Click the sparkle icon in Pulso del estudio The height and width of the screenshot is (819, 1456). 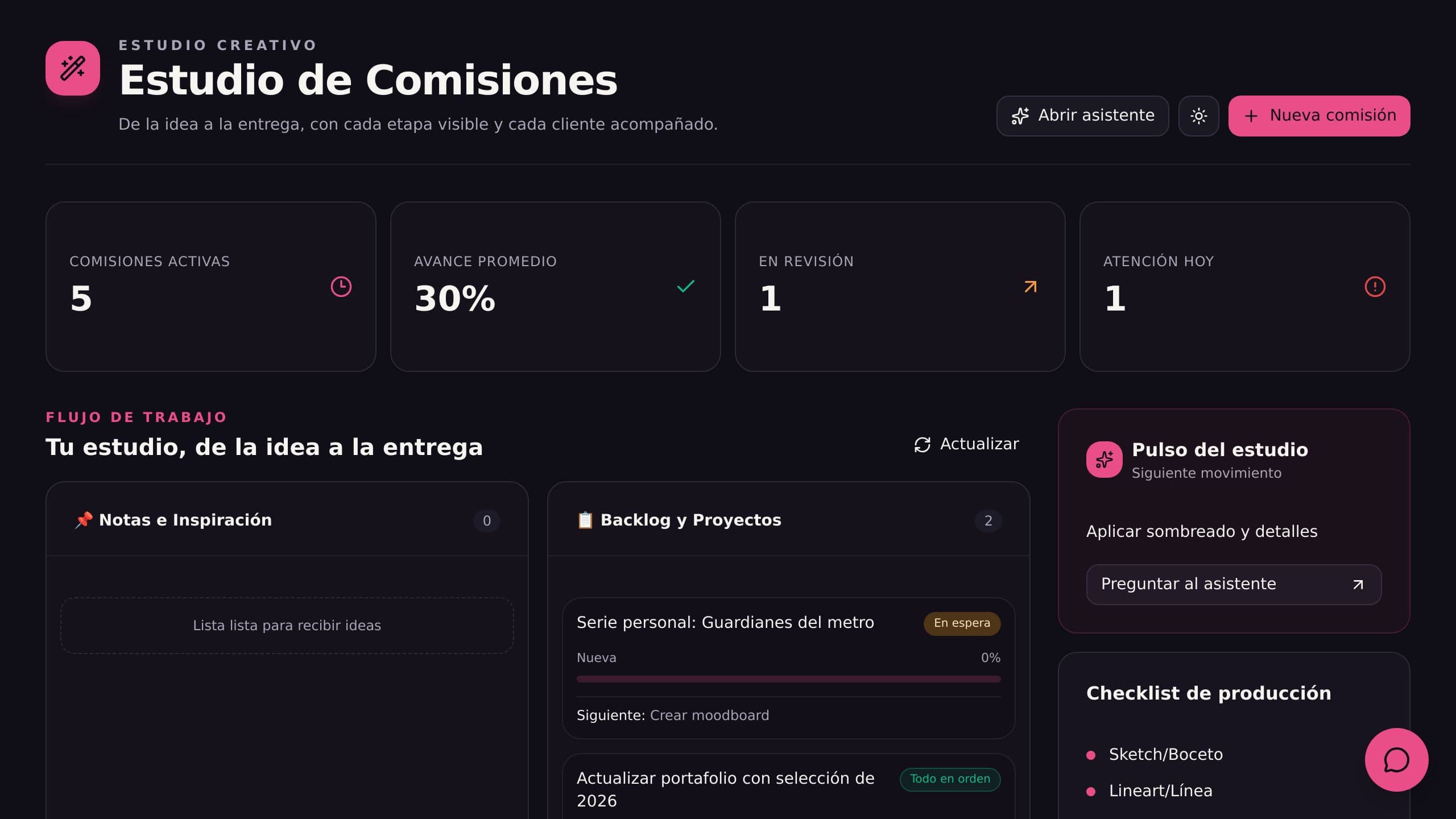(1105, 460)
